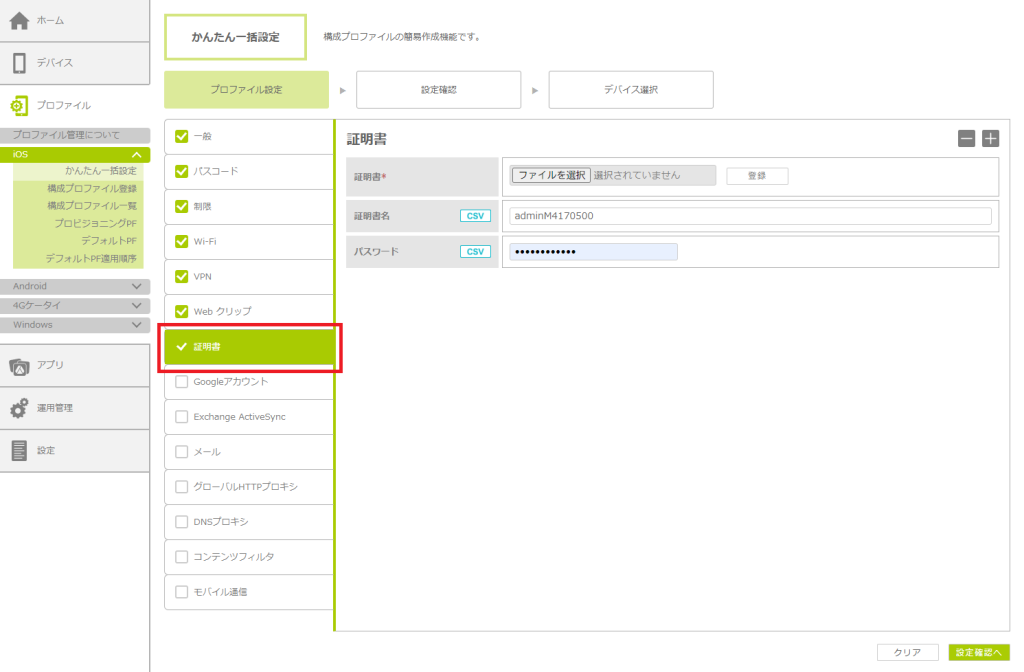Image resolution: width=1024 pixels, height=672 pixels.
Task: Open the Settings document icon
Action: tap(19, 451)
